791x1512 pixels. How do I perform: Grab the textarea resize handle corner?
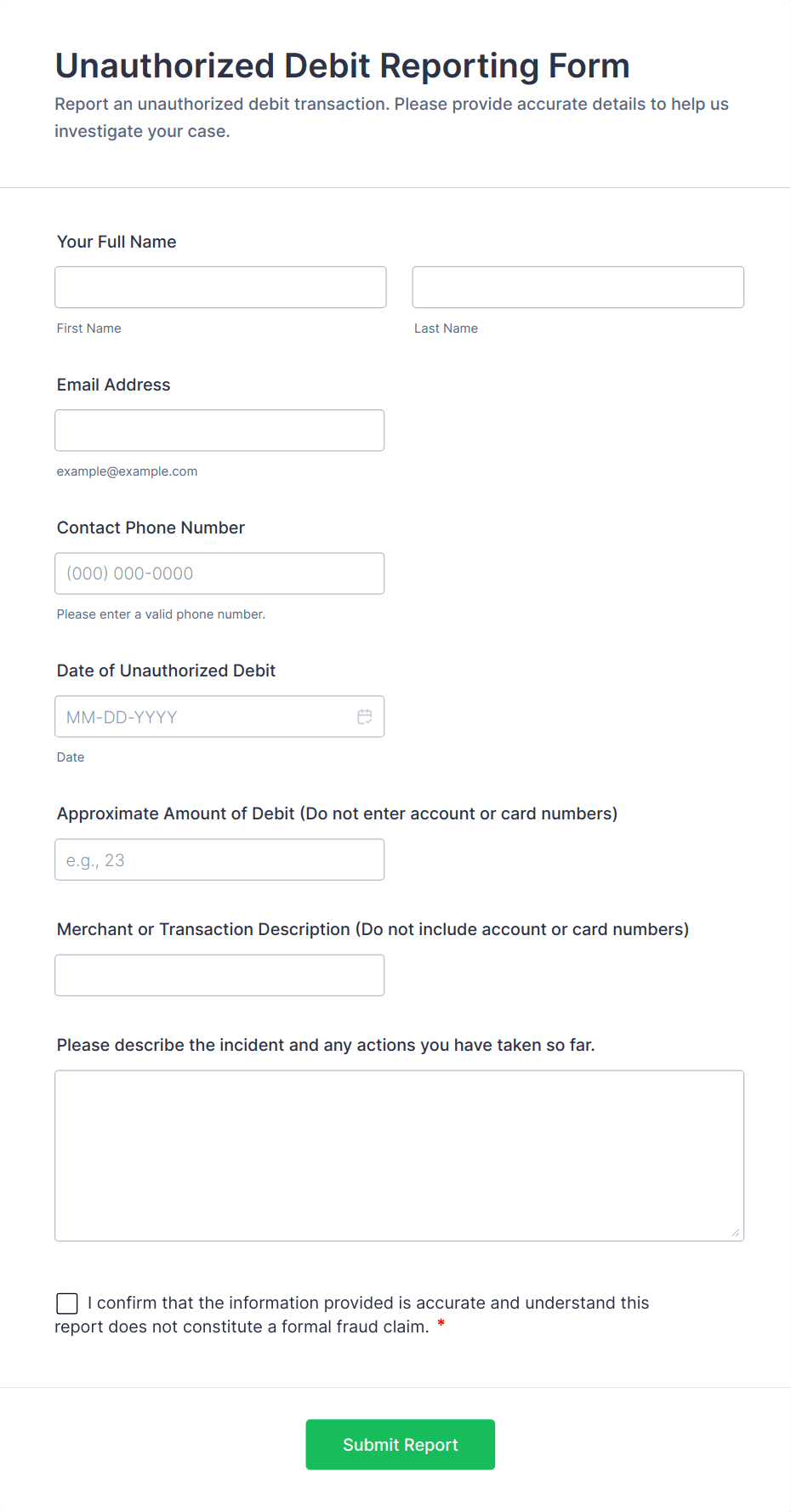736,1233
